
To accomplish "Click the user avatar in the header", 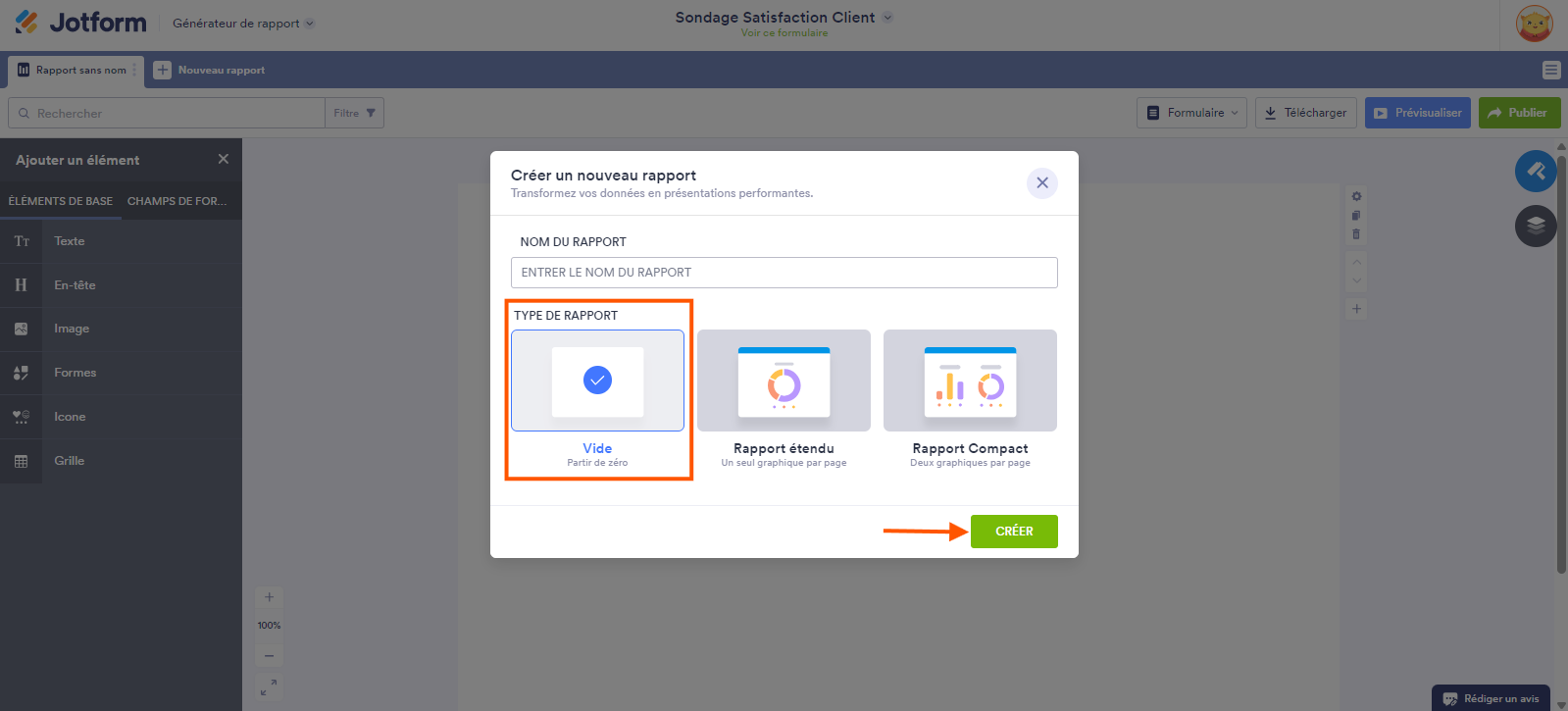I will pos(1534,24).
